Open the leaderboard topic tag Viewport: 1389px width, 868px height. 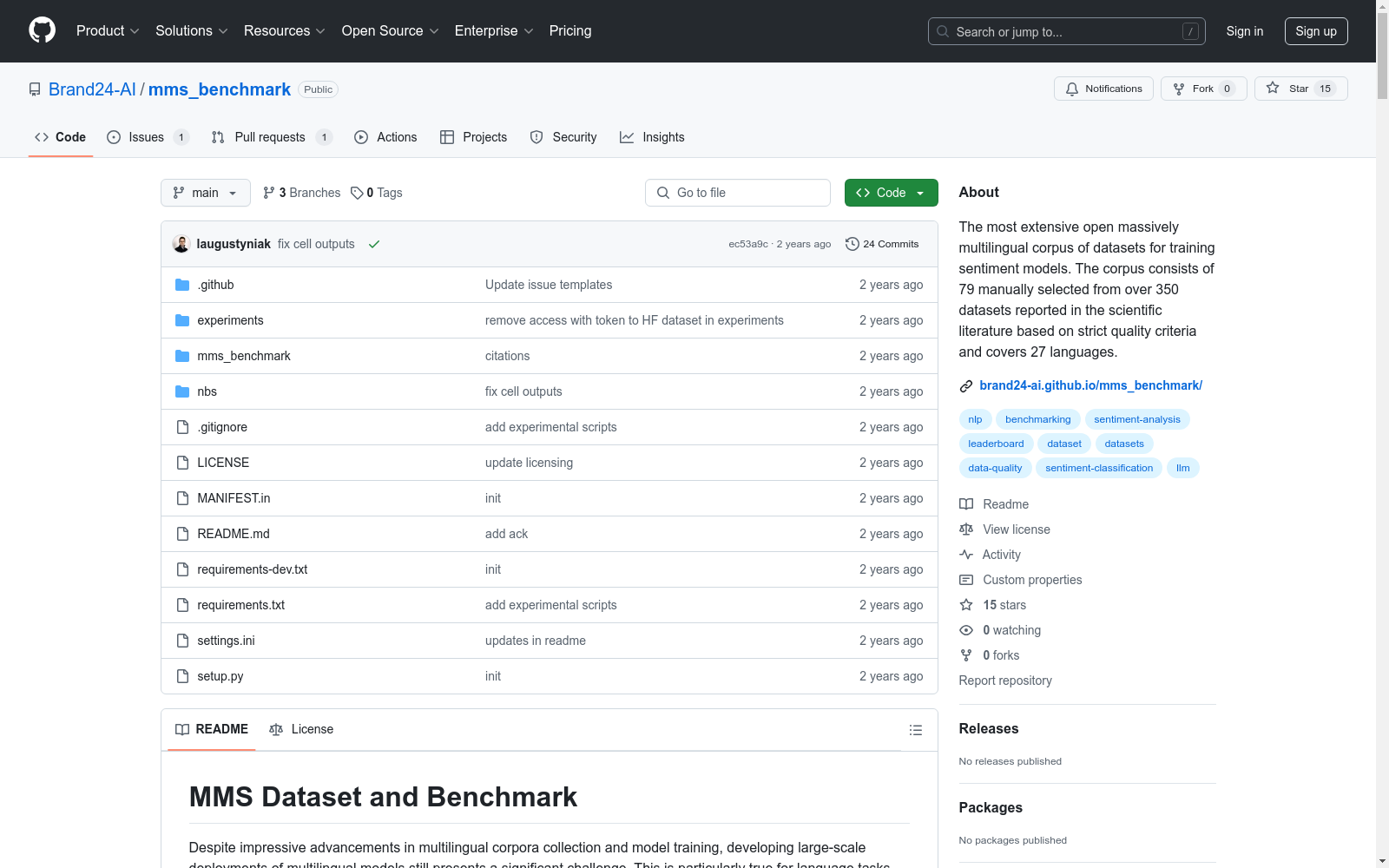[996, 444]
